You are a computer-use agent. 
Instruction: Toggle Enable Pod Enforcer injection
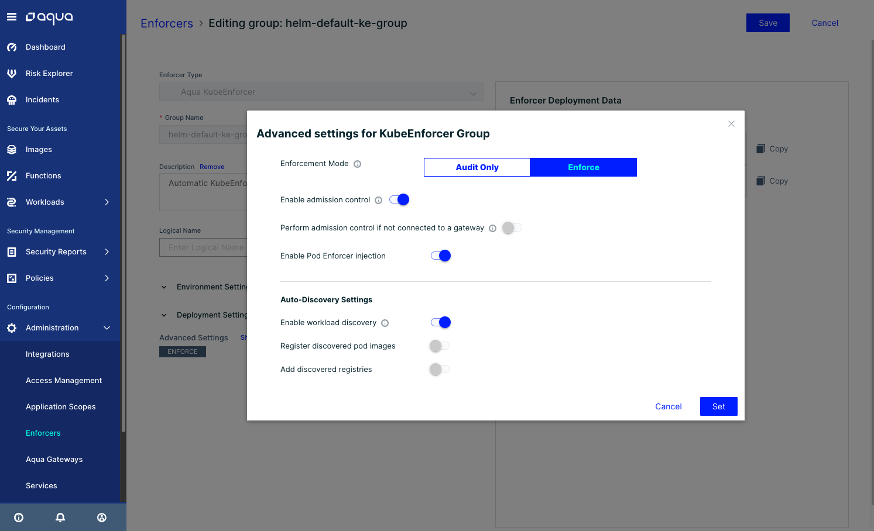(x=441, y=256)
